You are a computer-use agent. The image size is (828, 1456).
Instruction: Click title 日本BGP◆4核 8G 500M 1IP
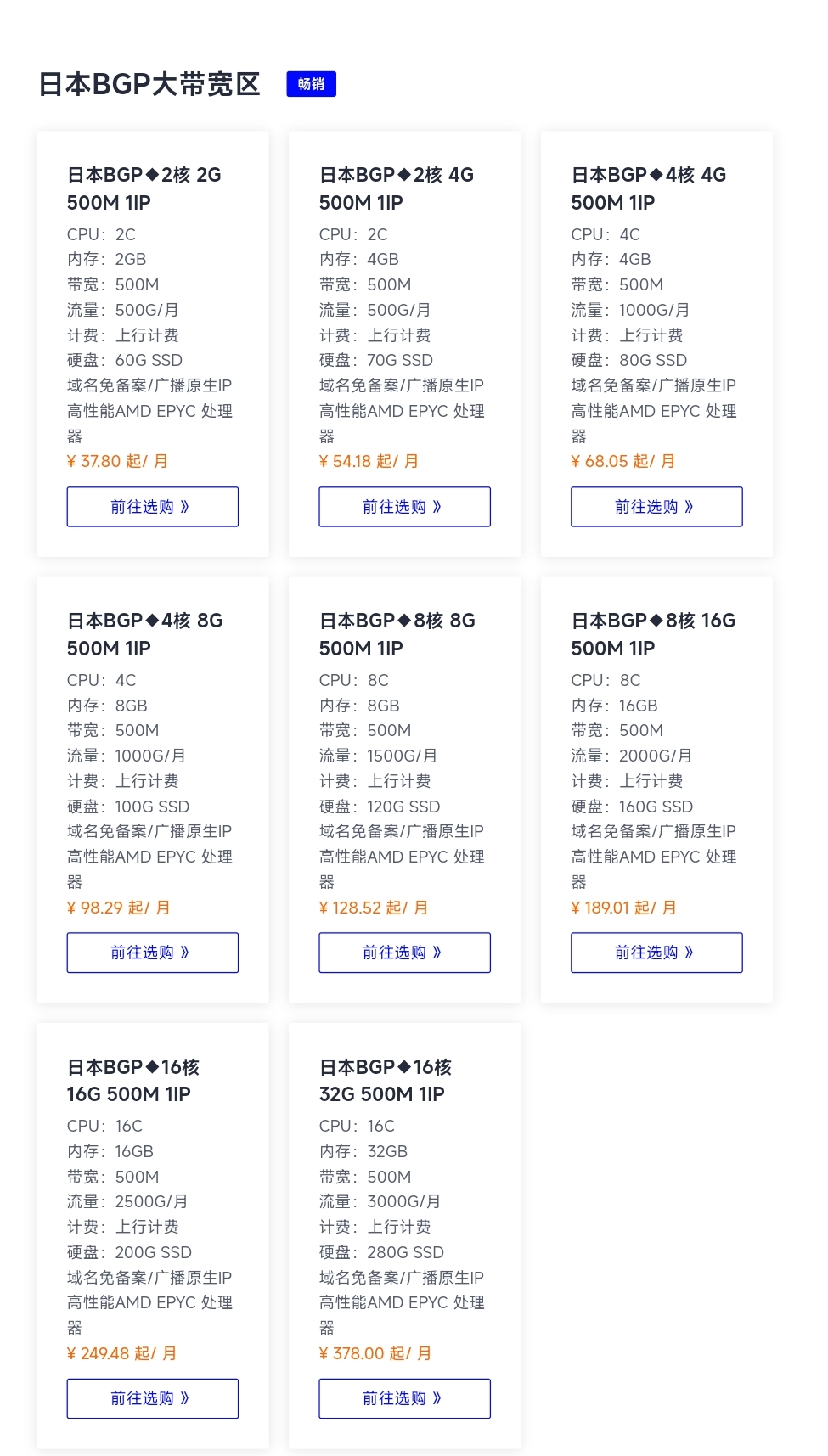[145, 634]
